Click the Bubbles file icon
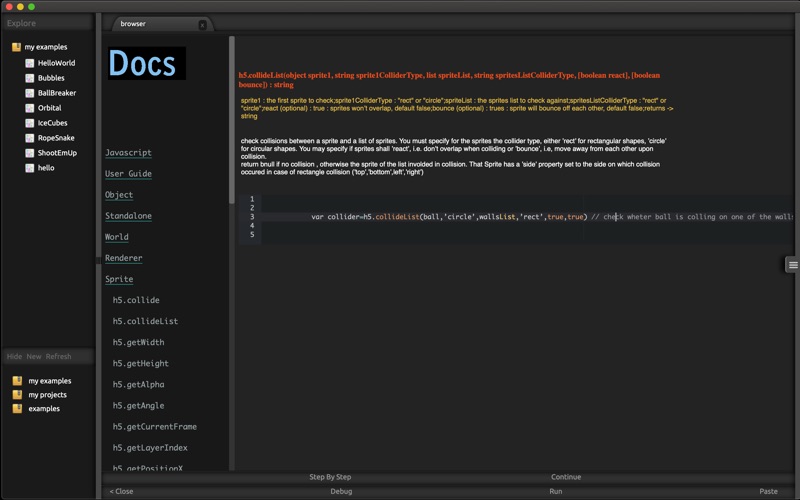The height and width of the screenshot is (500, 800). [x=30, y=78]
